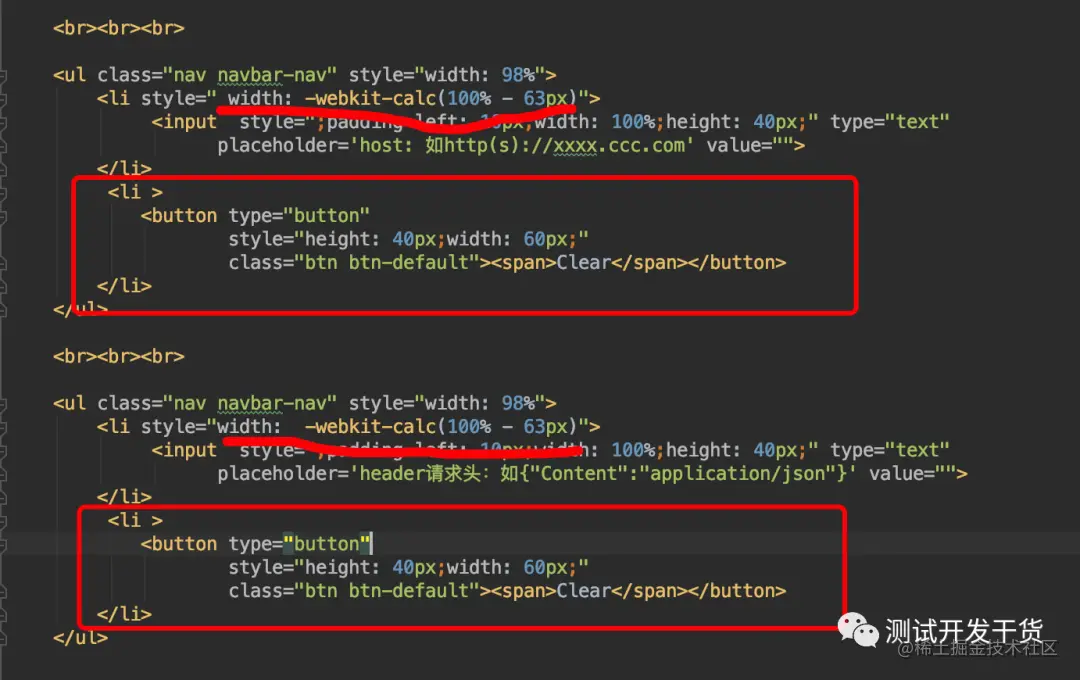Click the closing </ul> tag after the header list's button
Viewport: 1080px width, 680px height.
[81, 638]
